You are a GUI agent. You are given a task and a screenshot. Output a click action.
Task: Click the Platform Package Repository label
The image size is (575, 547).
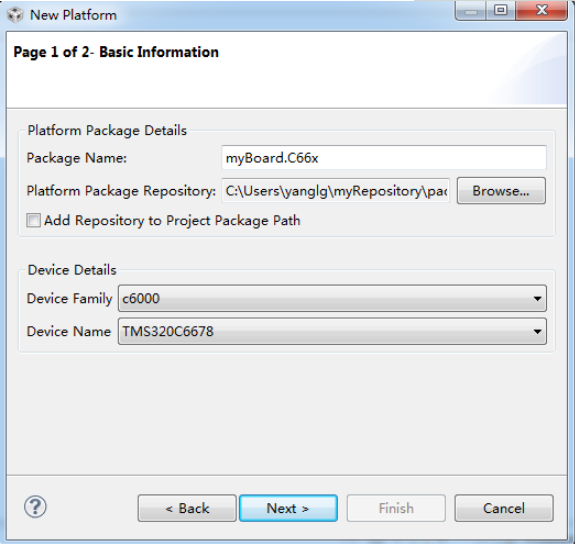(121, 191)
